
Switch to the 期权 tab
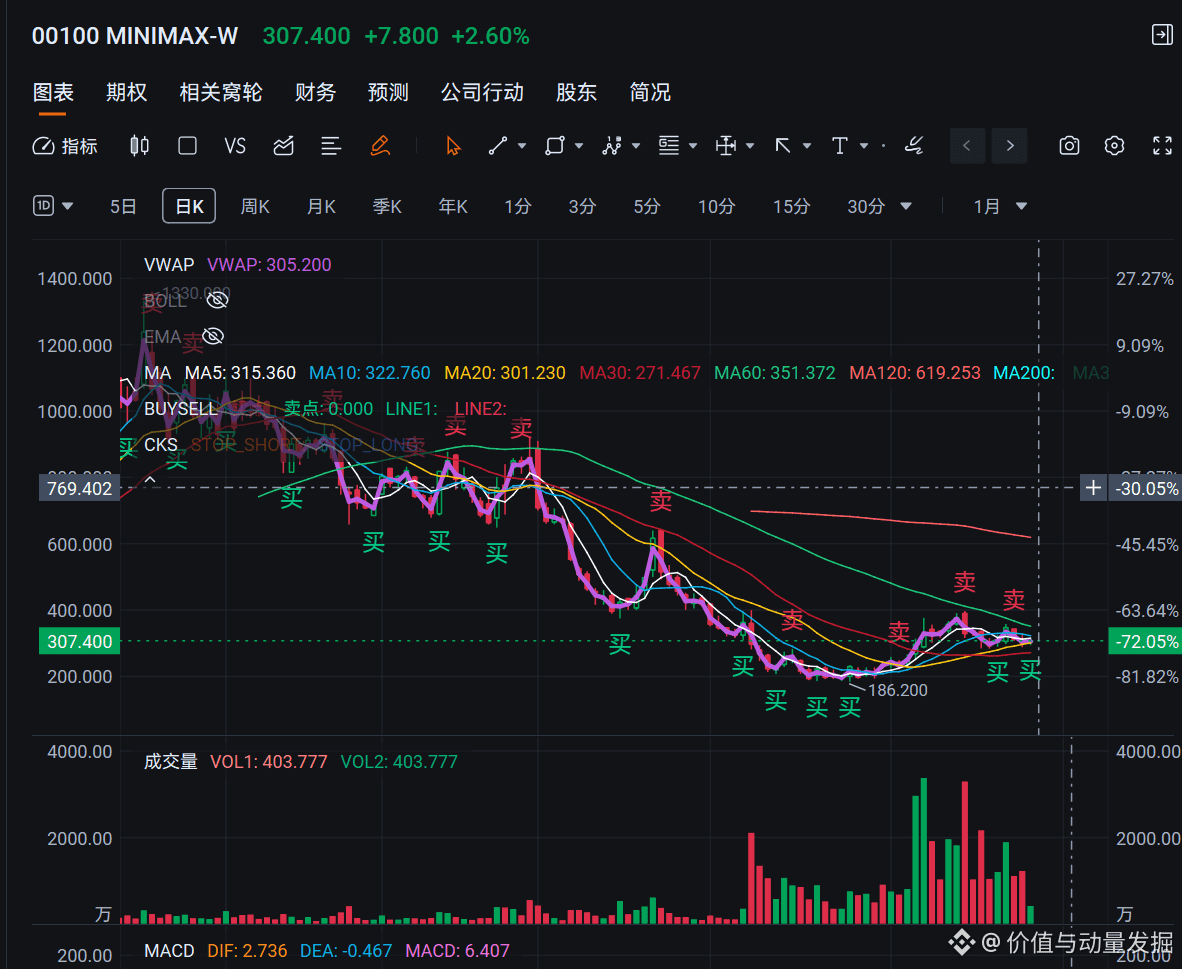point(126,92)
